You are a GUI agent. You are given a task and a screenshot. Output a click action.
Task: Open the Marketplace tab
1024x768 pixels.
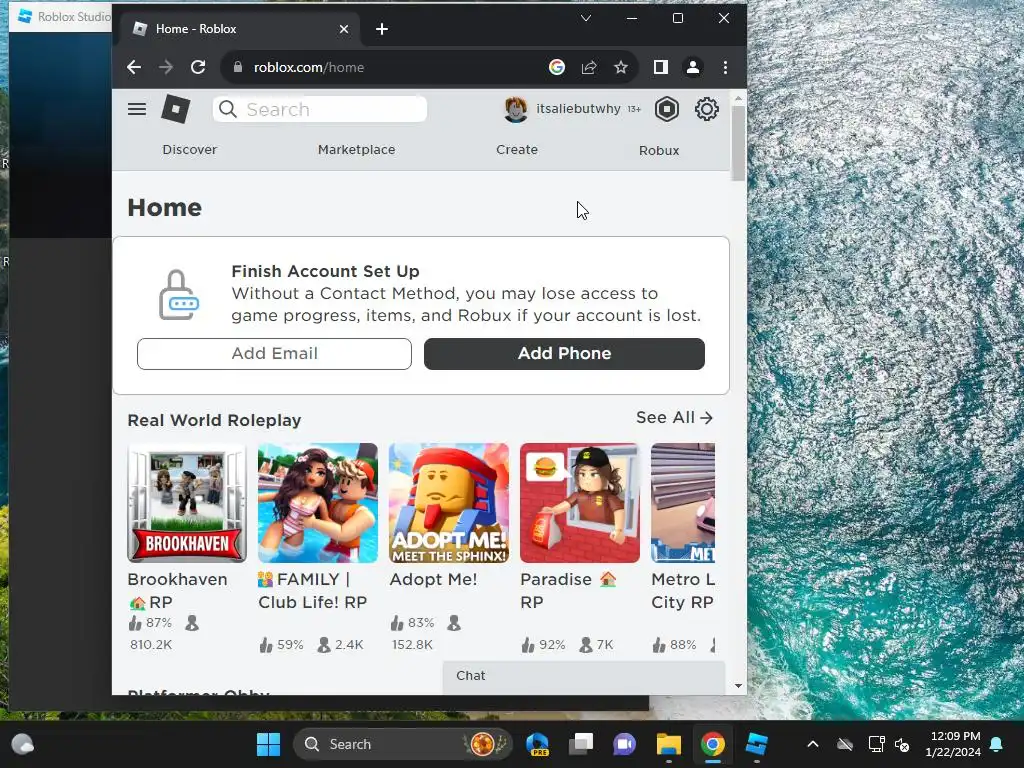(x=357, y=150)
